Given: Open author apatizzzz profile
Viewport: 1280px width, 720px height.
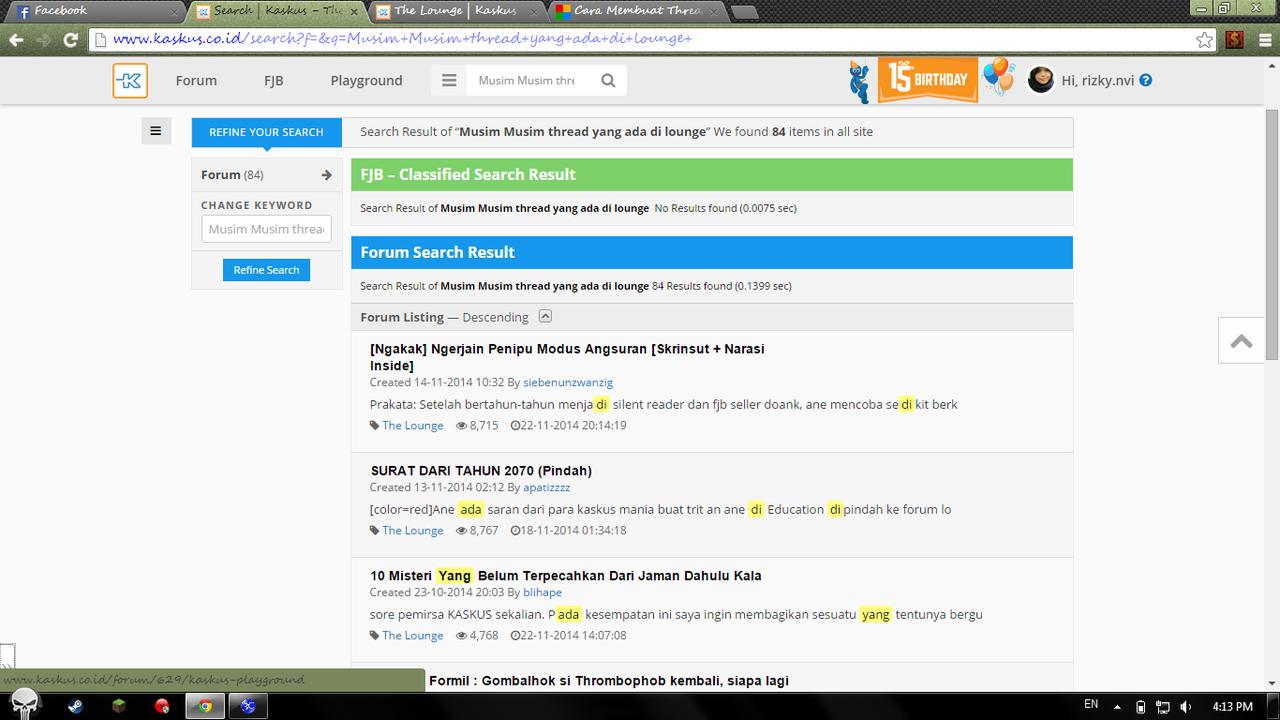Looking at the screenshot, I should tap(546, 487).
